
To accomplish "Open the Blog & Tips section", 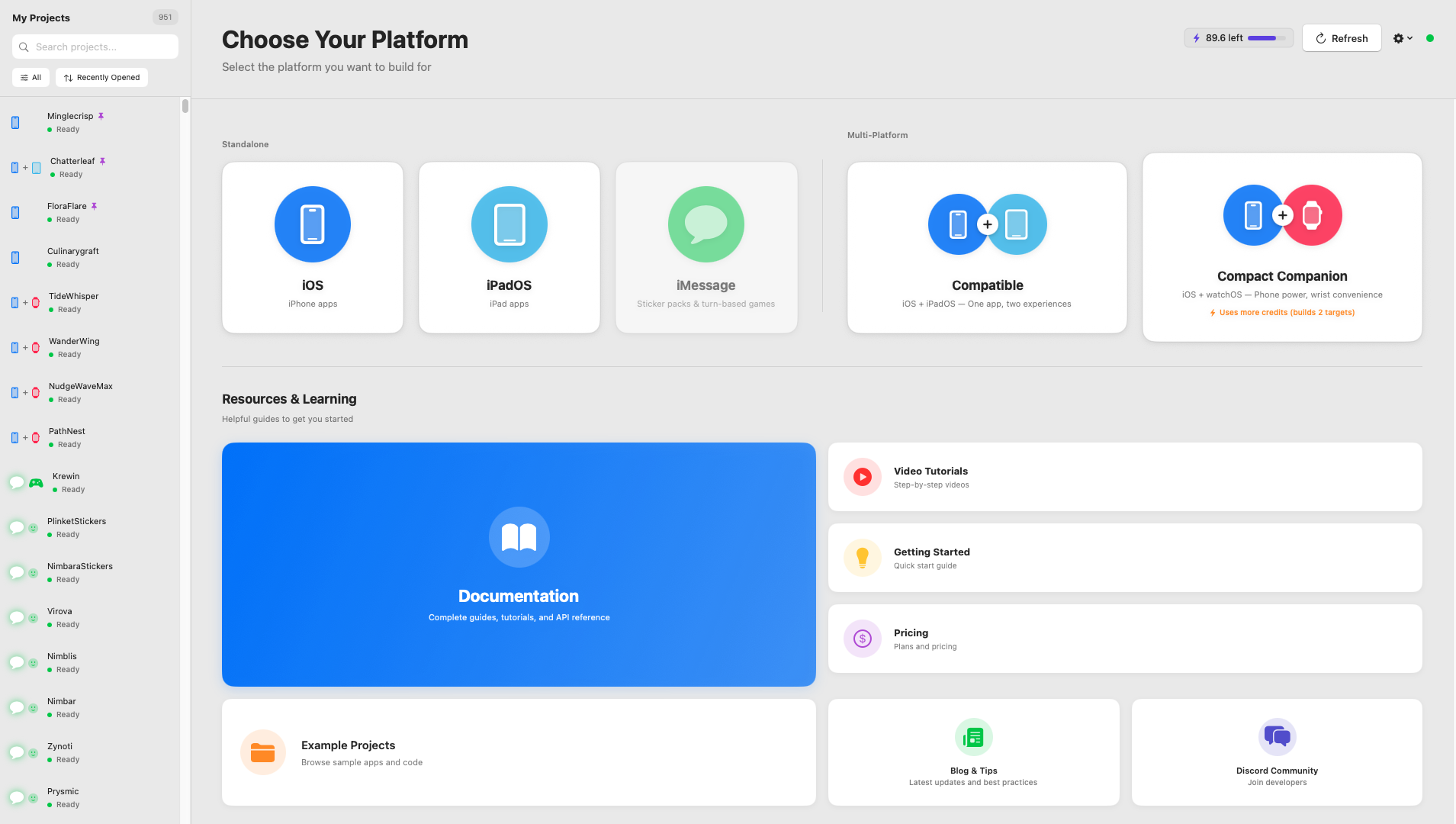I will (x=973, y=752).
